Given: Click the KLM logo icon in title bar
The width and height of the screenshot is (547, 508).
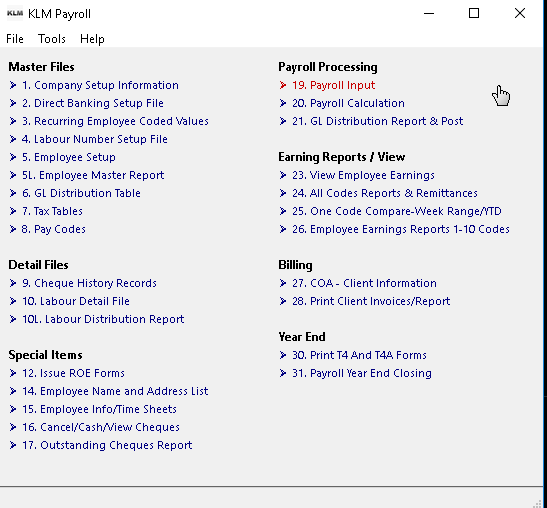Looking at the screenshot, I should [x=15, y=13].
